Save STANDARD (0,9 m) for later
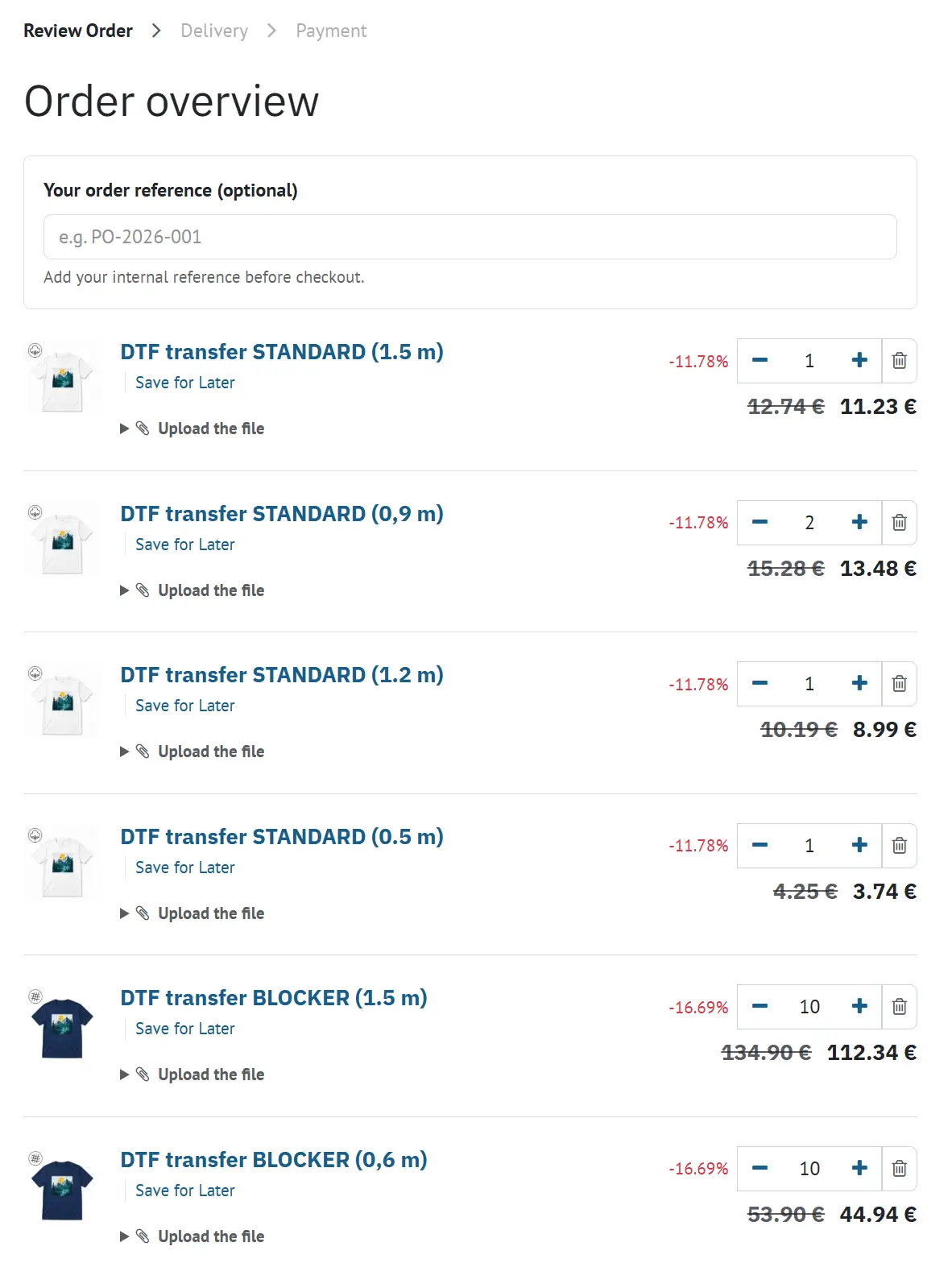This screenshot has height=1288, width=952. [185, 545]
